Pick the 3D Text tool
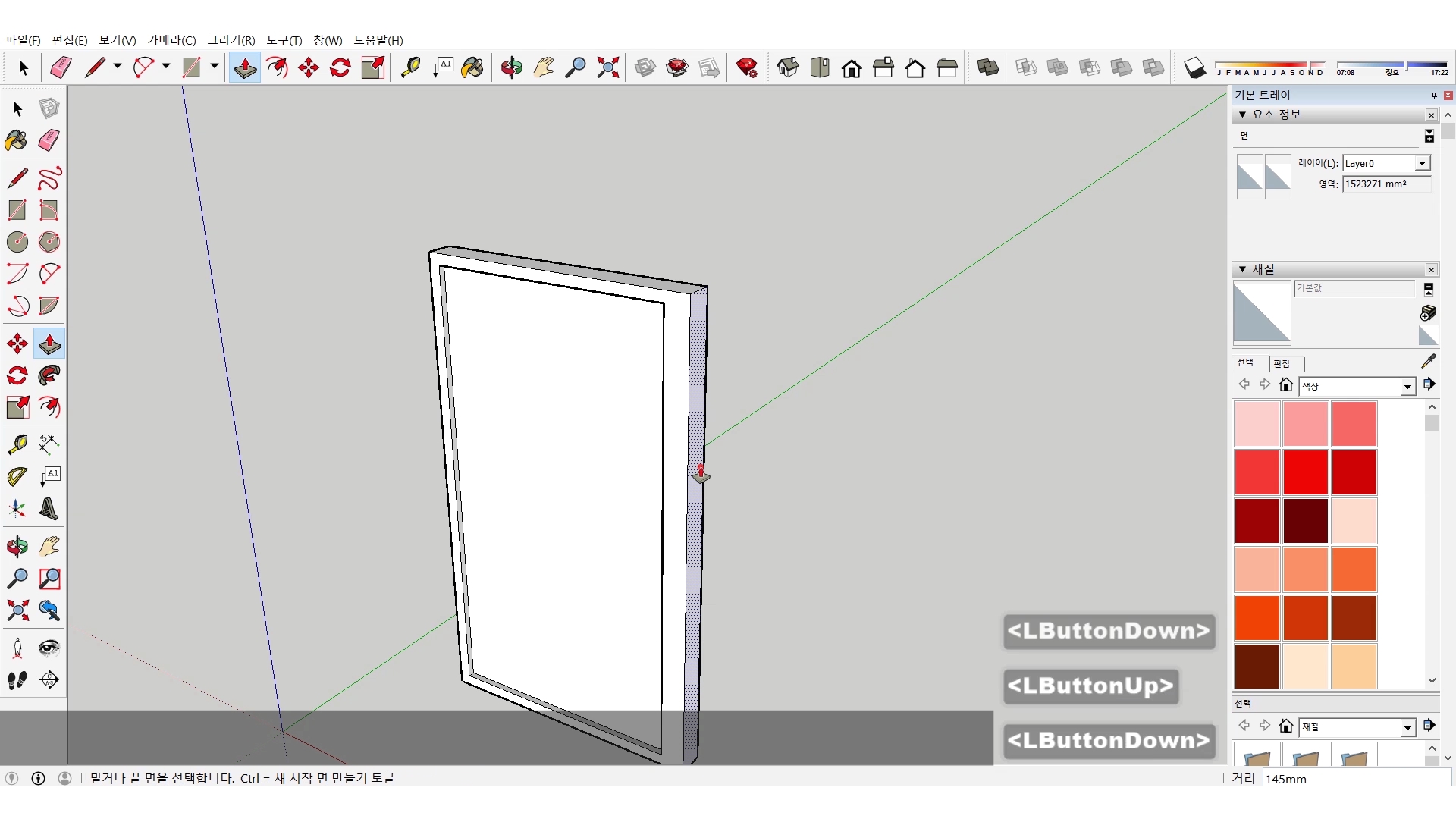1456x819 pixels. coord(49,509)
